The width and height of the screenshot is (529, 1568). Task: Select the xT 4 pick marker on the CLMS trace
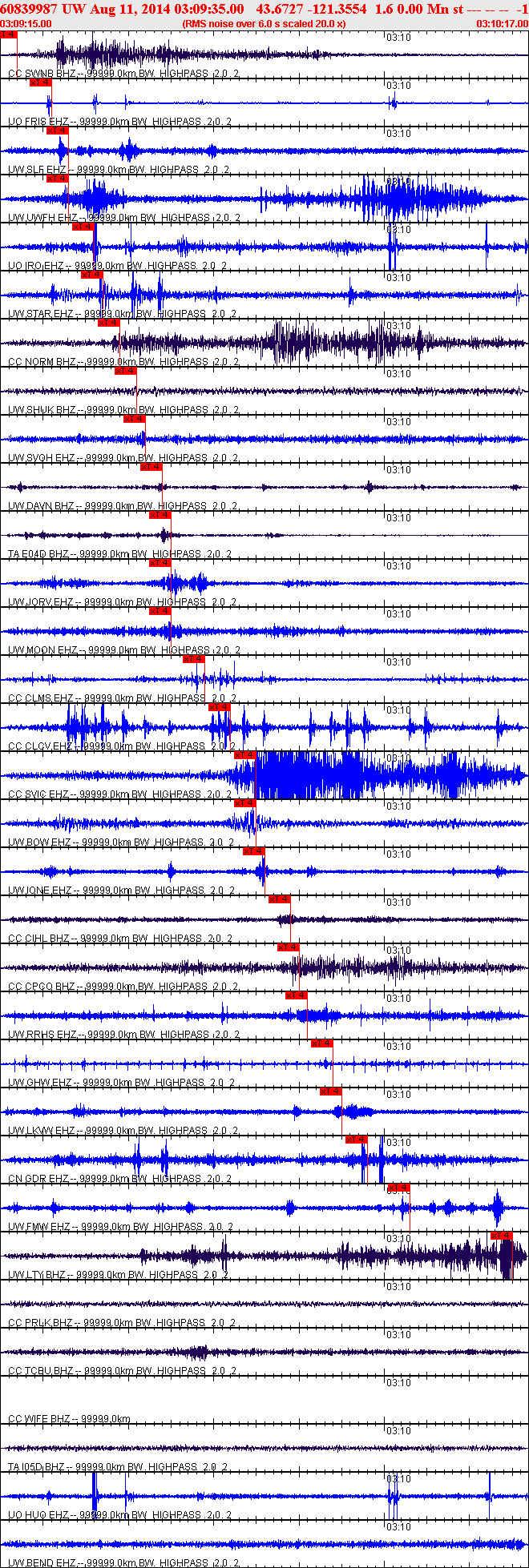click(x=194, y=659)
